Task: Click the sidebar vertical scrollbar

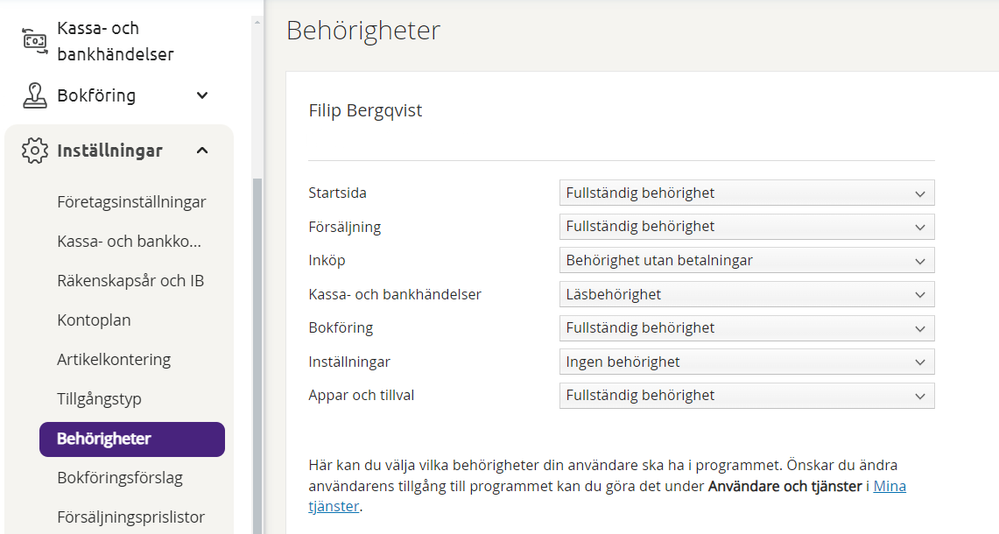Action: click(x=257, y=356)
